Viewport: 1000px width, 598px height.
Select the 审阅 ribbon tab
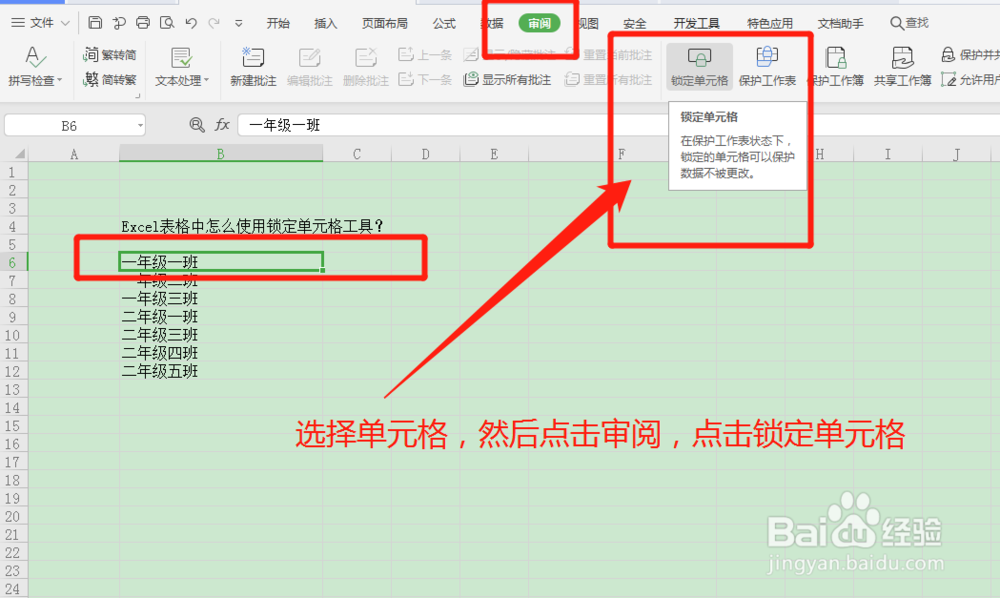point(540,24)
